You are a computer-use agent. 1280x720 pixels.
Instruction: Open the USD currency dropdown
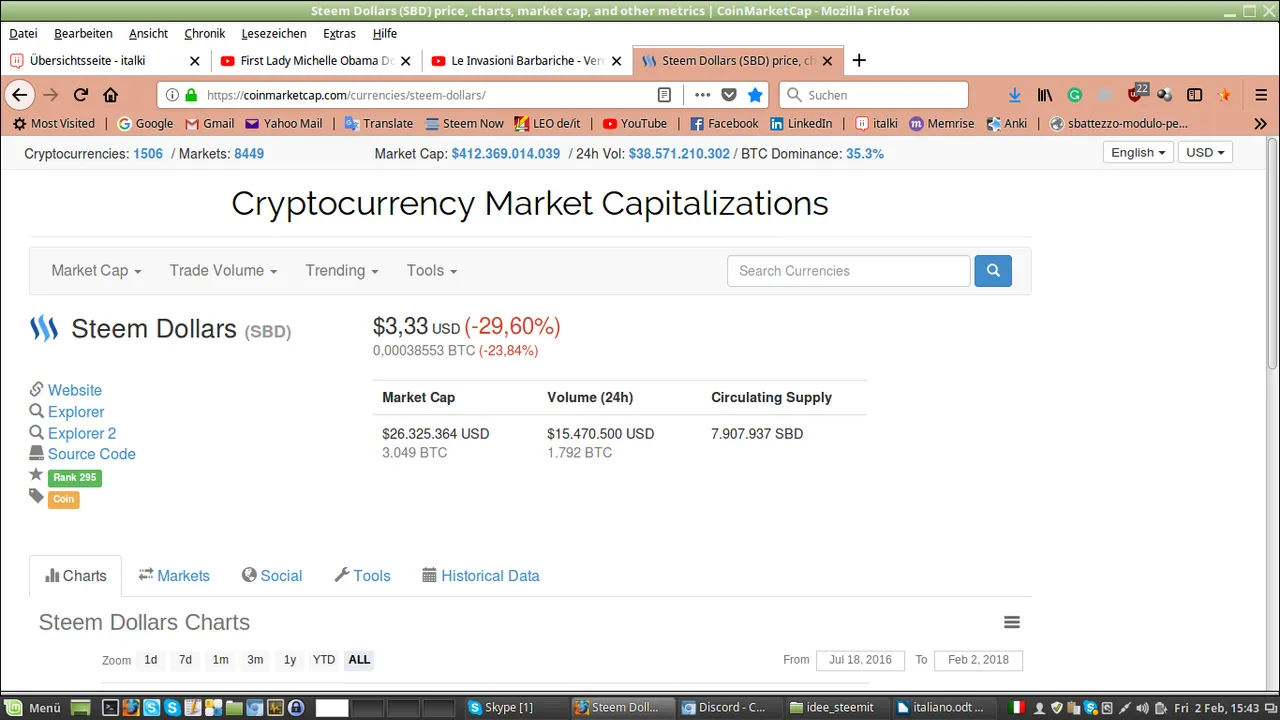click(x=1205, y=153)
